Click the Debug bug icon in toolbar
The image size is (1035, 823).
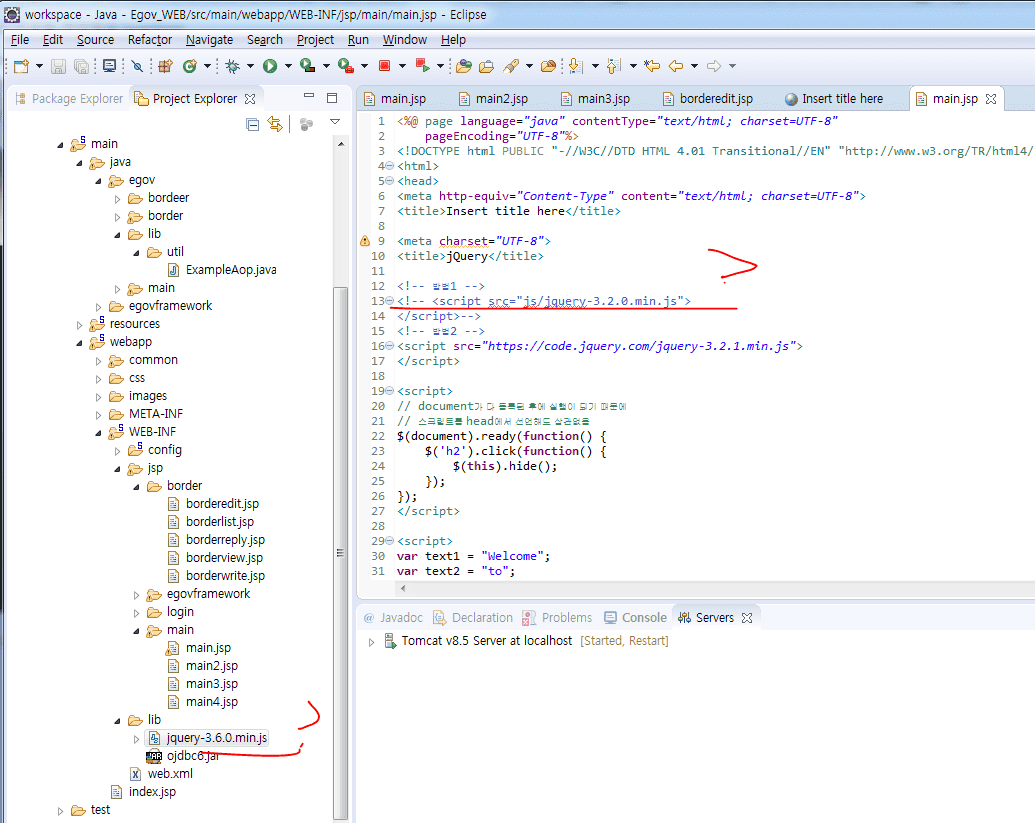click(x=232, y=66)
